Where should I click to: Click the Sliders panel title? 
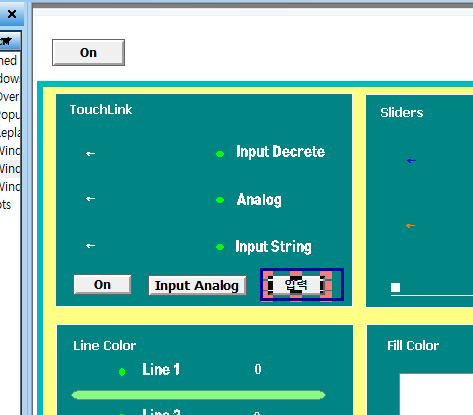tap(402, 112)
